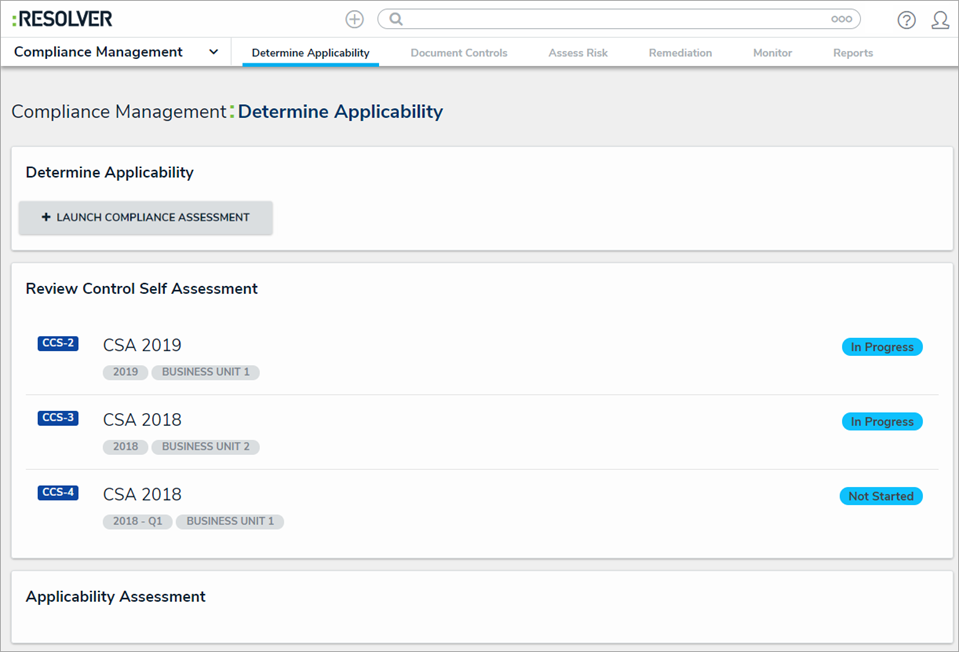The height and width of the screenshot is (652, 960).
Task: Click the Review Control Self Assessment heading
Action: [x=141, y=289]
